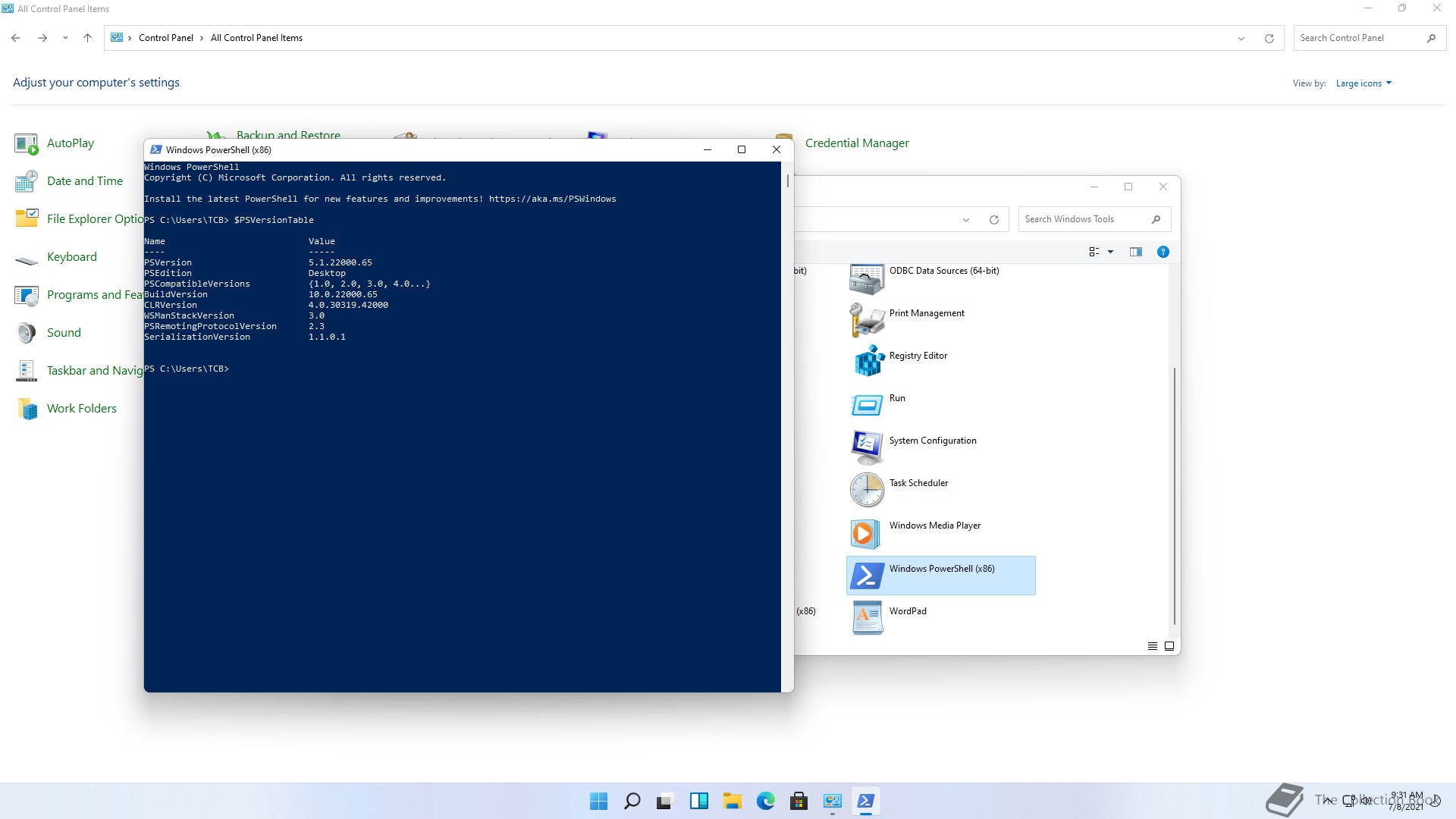Viewport: 1456px width, 819px height.
Task: Open System Configuration icon
Action: click(x=867, y=447)
